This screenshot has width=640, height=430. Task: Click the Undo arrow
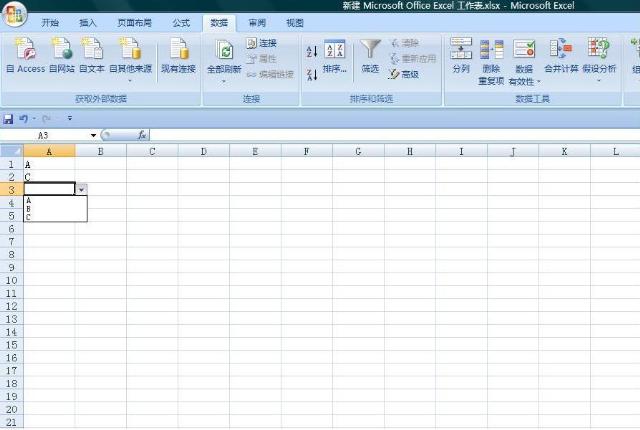[x=23, y=119]
